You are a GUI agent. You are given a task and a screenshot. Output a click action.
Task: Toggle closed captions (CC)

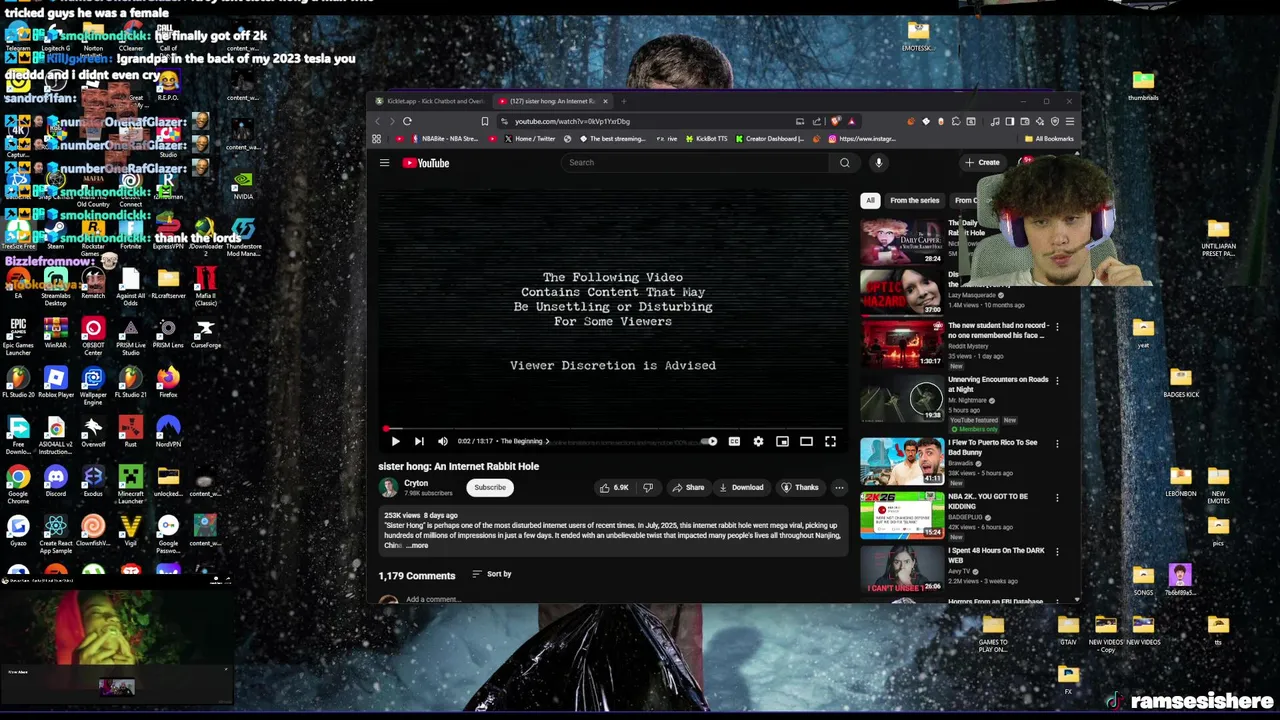coord(734,441)
